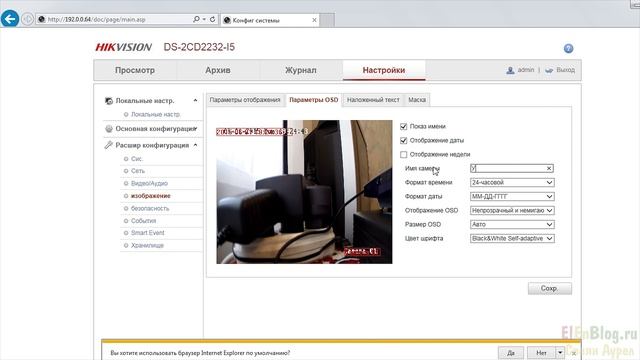The width and height of the screenshot is (640, 360).
Task: Click the Основная конфигурация globe icon
Action: coord(109,129)
